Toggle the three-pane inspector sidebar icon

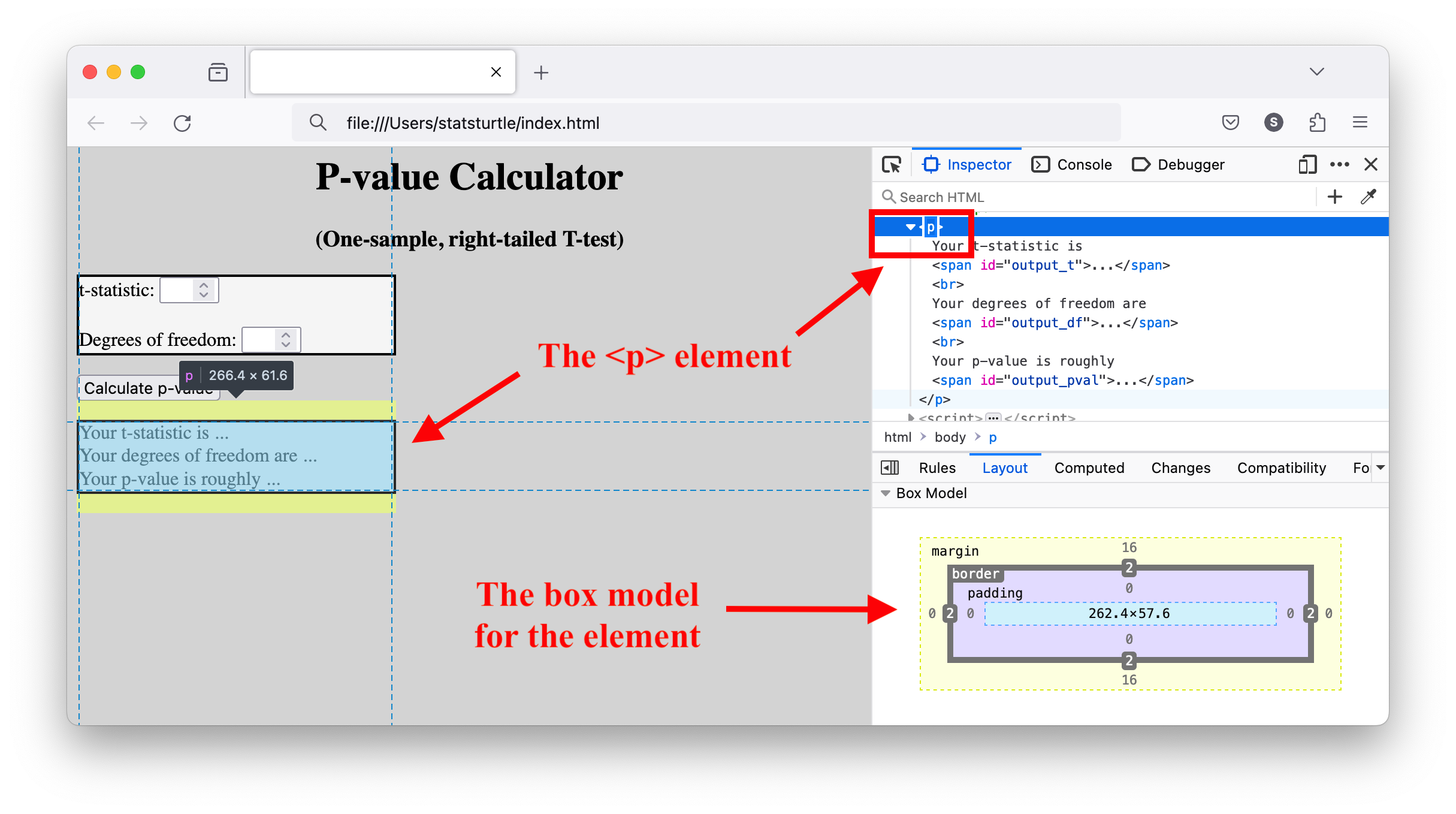[890, 468]
